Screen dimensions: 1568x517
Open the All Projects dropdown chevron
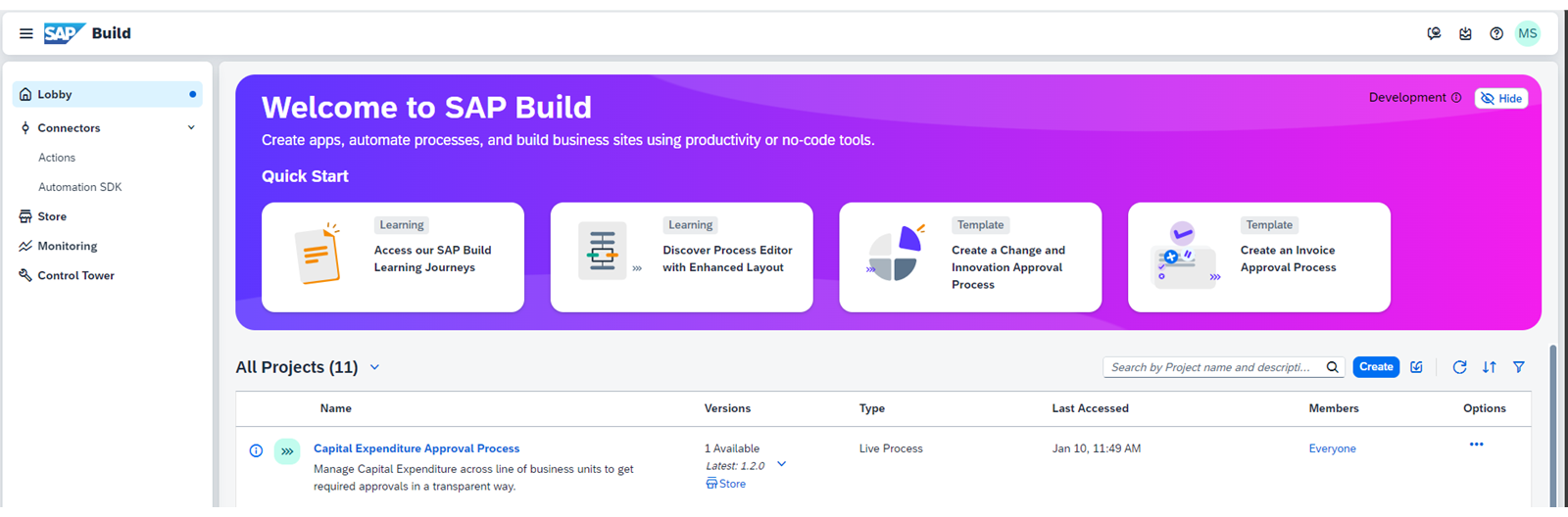pos(374,367)
